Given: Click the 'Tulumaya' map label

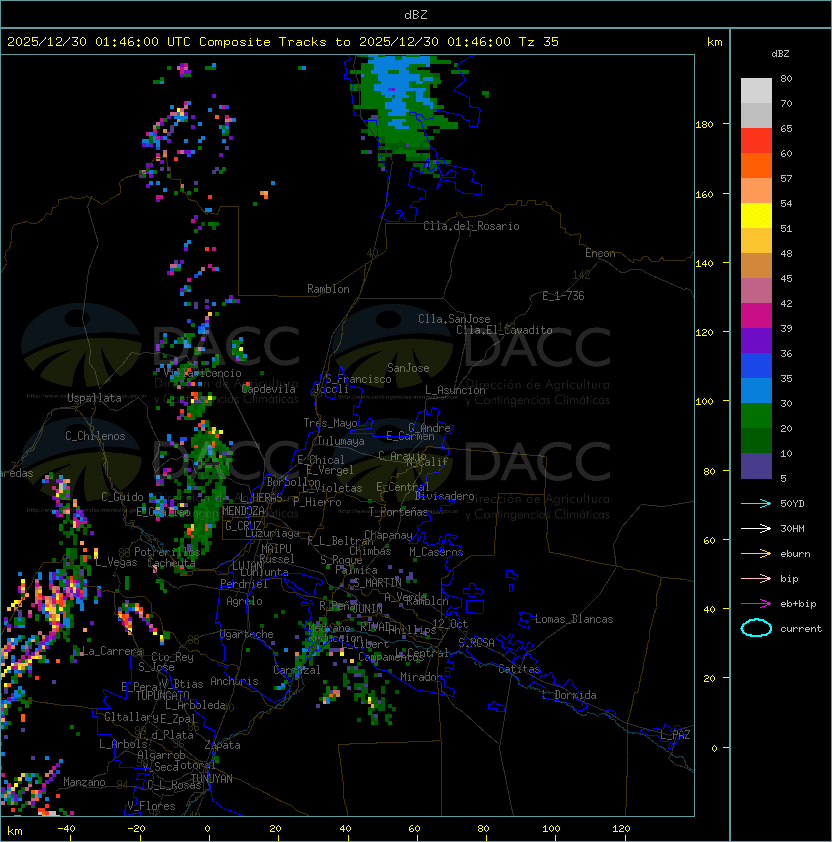Looking at the screenshot, I should tap(341, 441).
